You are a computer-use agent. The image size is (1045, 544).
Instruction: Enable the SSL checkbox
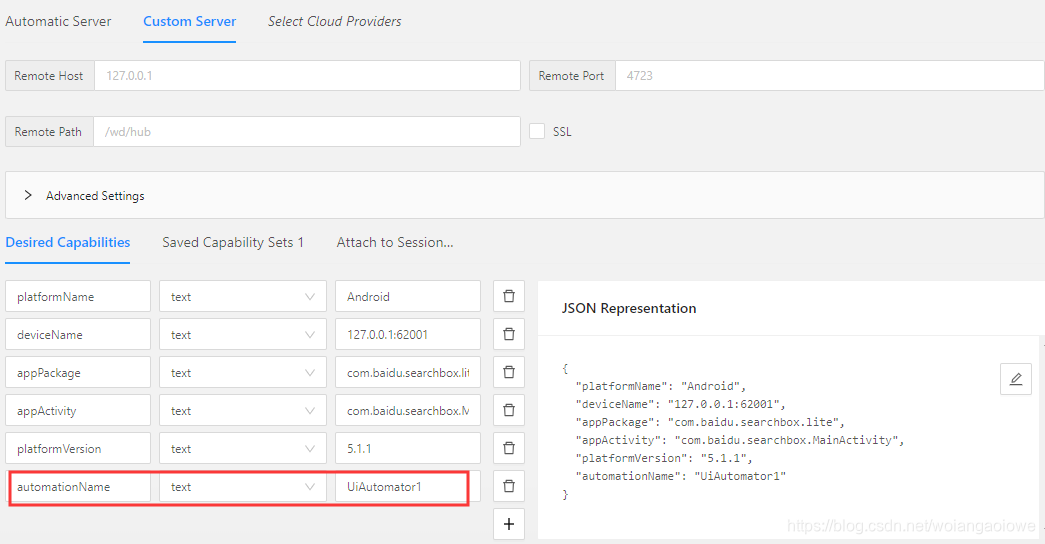point(537,131)
